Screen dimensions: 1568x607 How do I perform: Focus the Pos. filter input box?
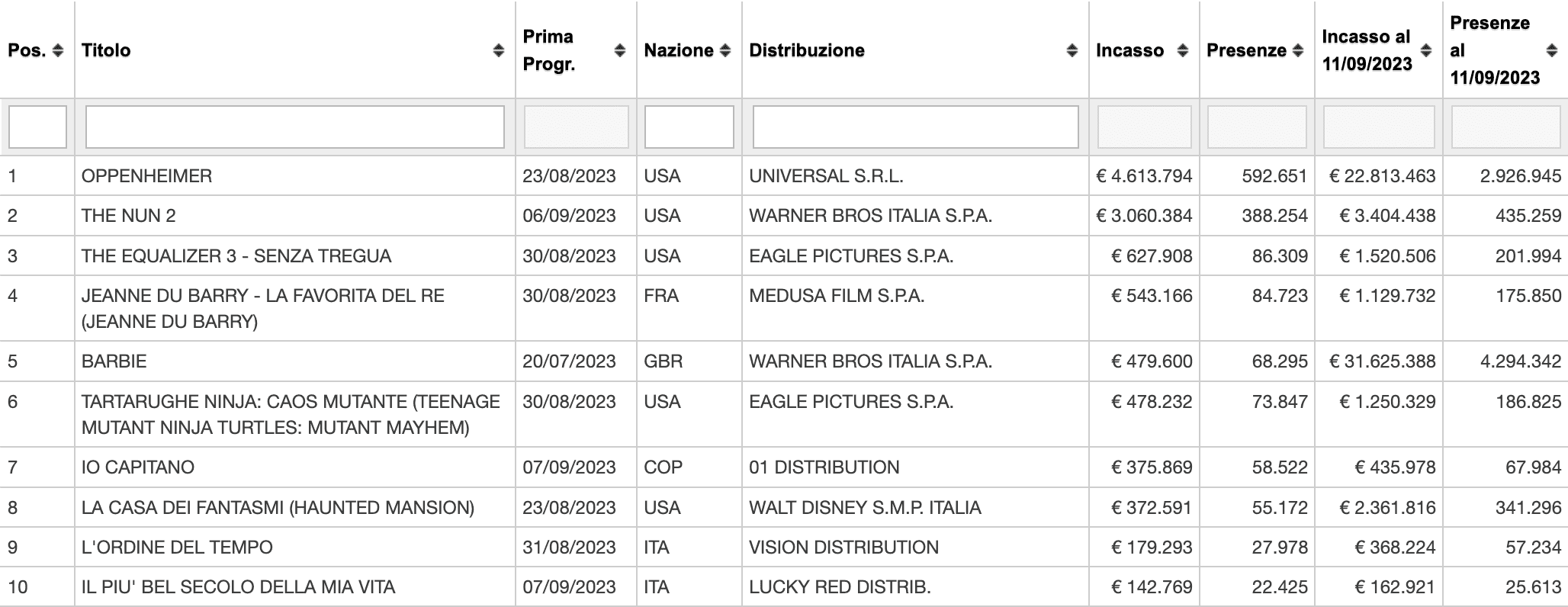tap(37, 127)
